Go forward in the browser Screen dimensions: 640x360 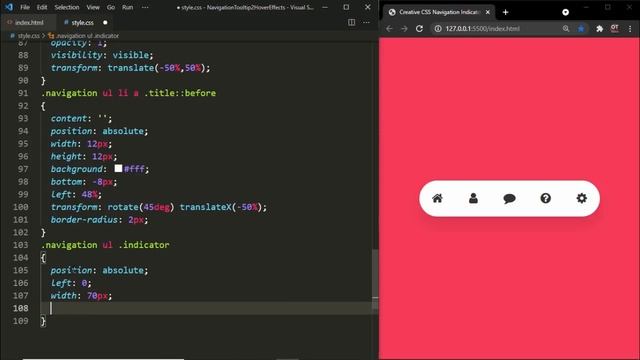point(404,29)
